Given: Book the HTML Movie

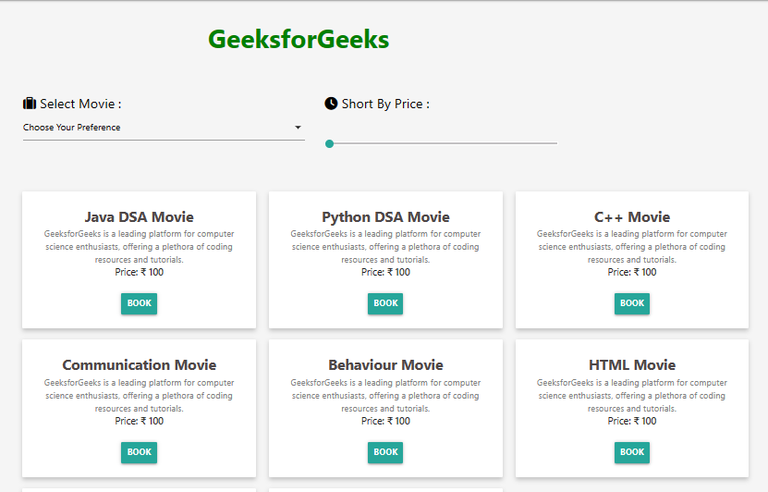Looking at the screenshot, I should pyautogui.click(x=632, y=452).
